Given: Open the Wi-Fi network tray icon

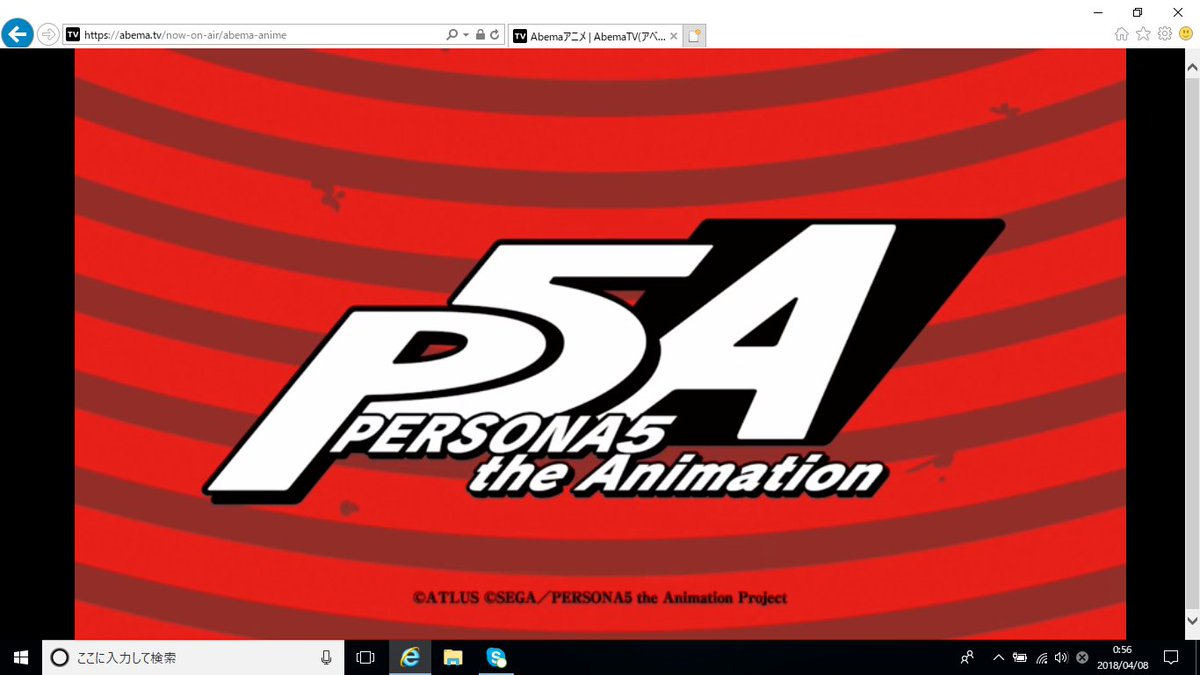Looking at the screenshot, I should [x=1041, y=657].
